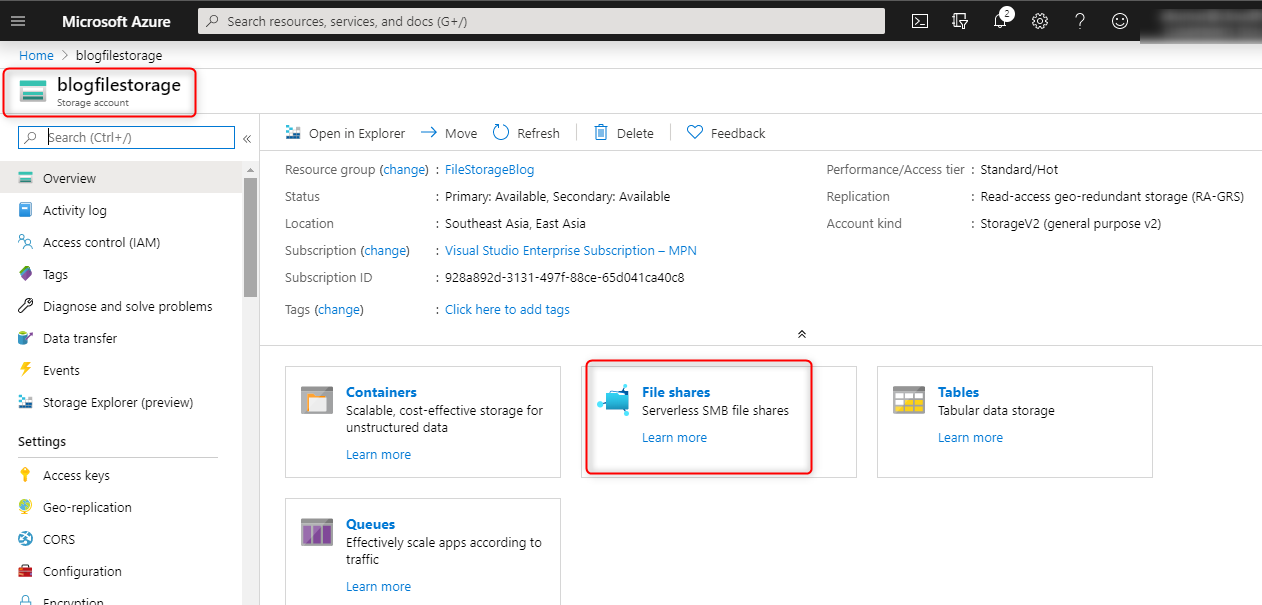The width and height of the screenshot is (1262, 605).
Task: Open the Containers tile title
Action: tap(381, 392)
